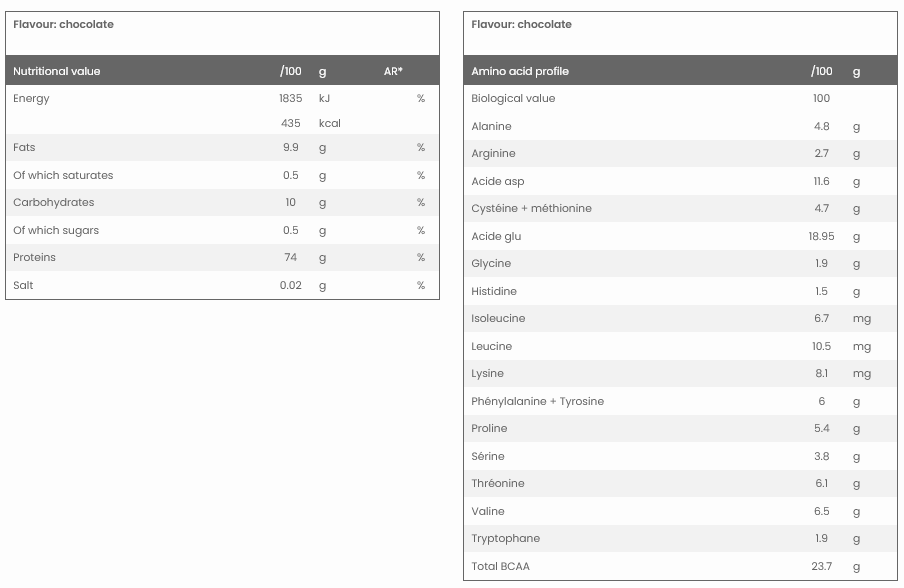Select the 435 kcal value
The height and width of the screenshot is (588, 904).
291,123
